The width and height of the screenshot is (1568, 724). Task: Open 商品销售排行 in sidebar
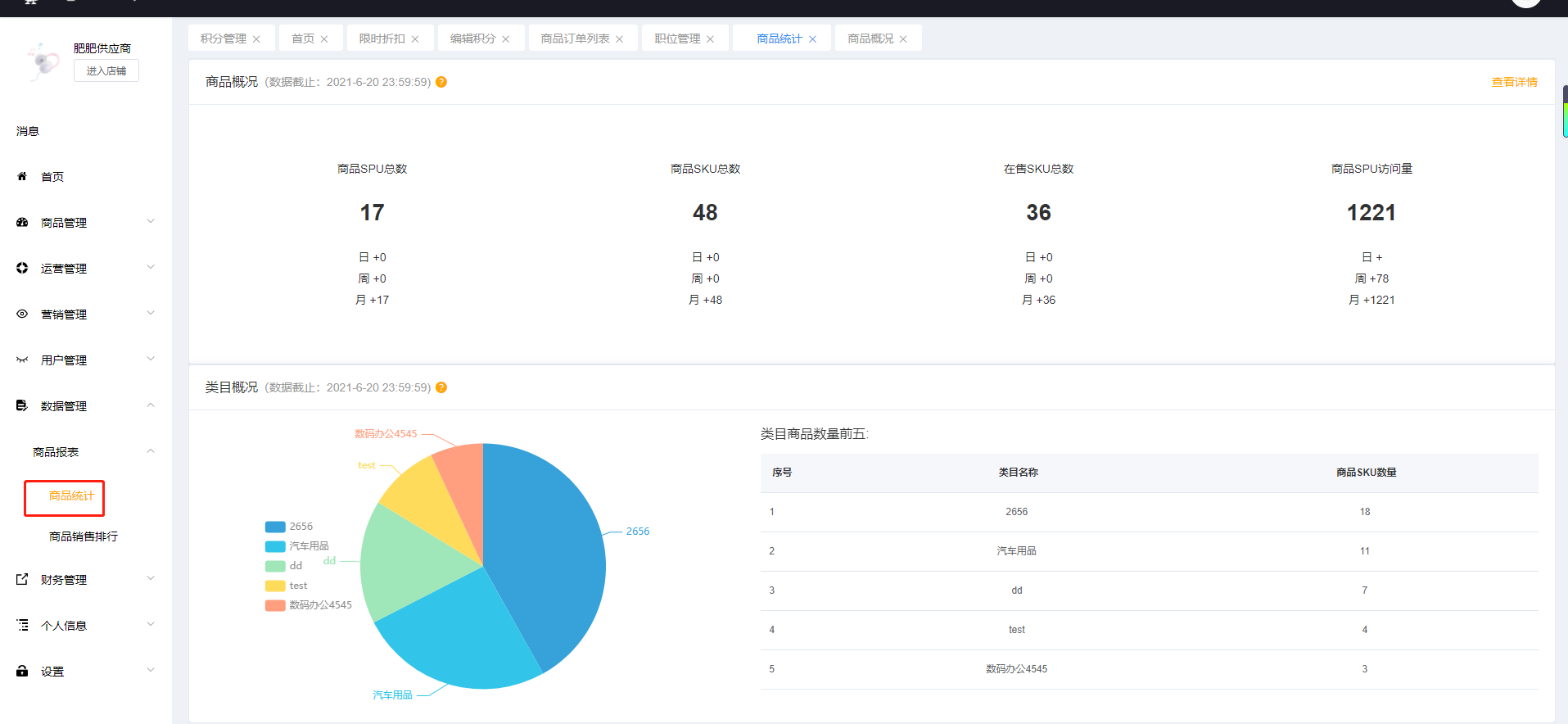point(84,536)
